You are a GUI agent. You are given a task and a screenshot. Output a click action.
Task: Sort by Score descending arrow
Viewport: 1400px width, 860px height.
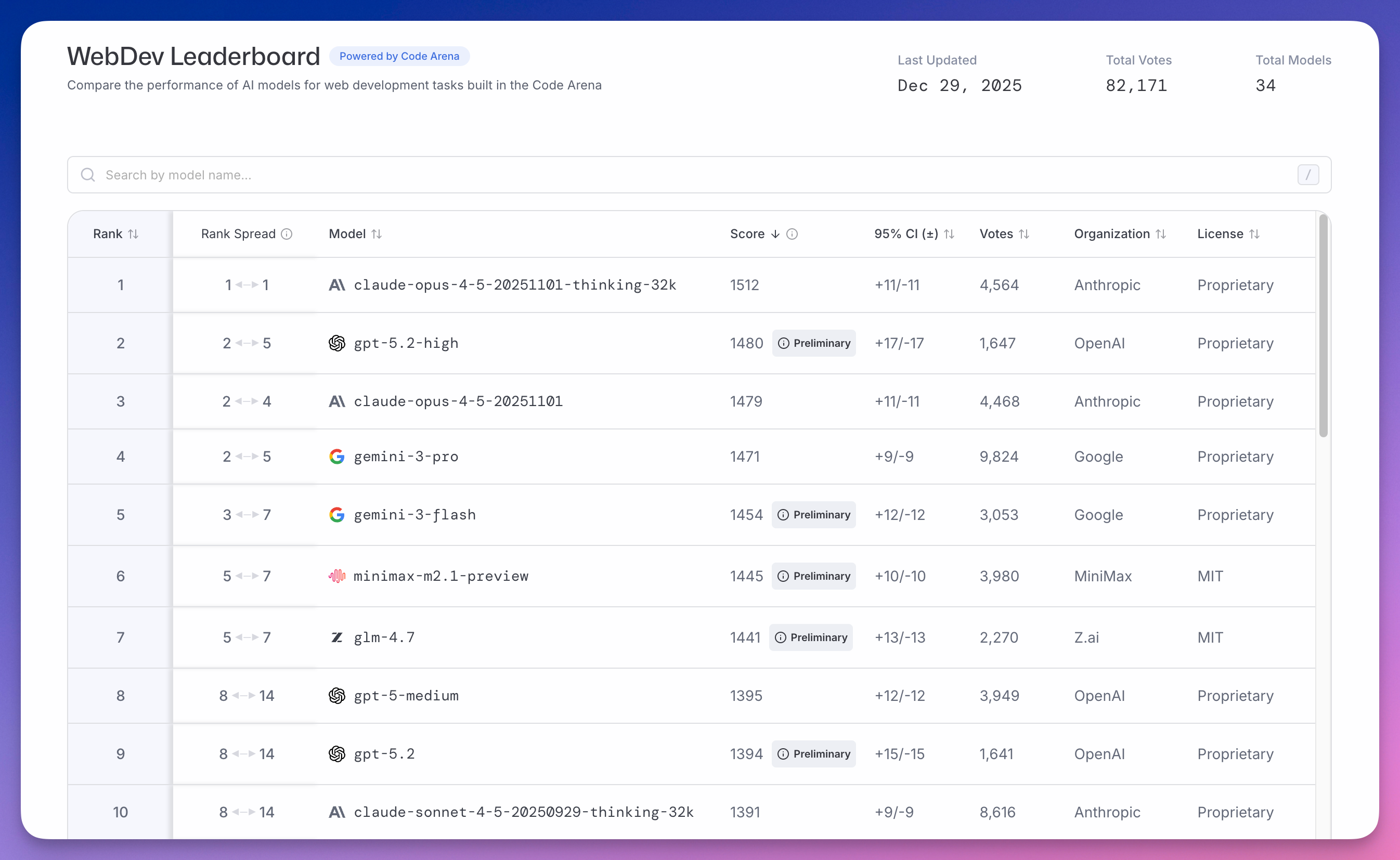pyautogui.click(x=775, y=234)
